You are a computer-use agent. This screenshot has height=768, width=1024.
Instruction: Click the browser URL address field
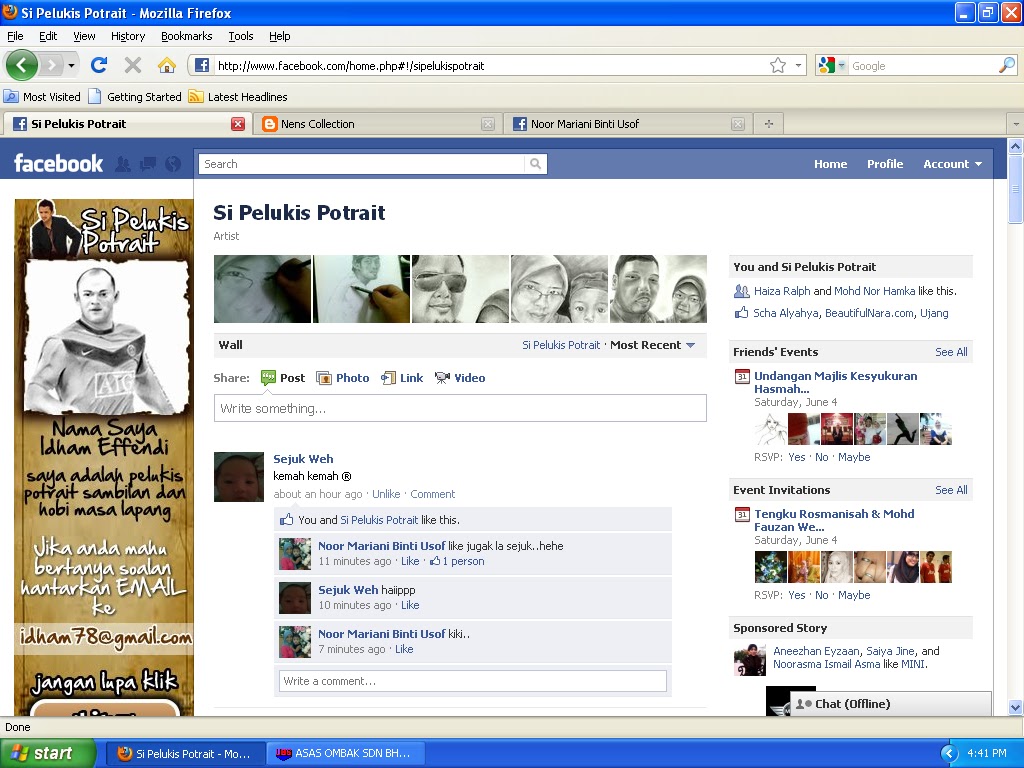click(488, 65)
